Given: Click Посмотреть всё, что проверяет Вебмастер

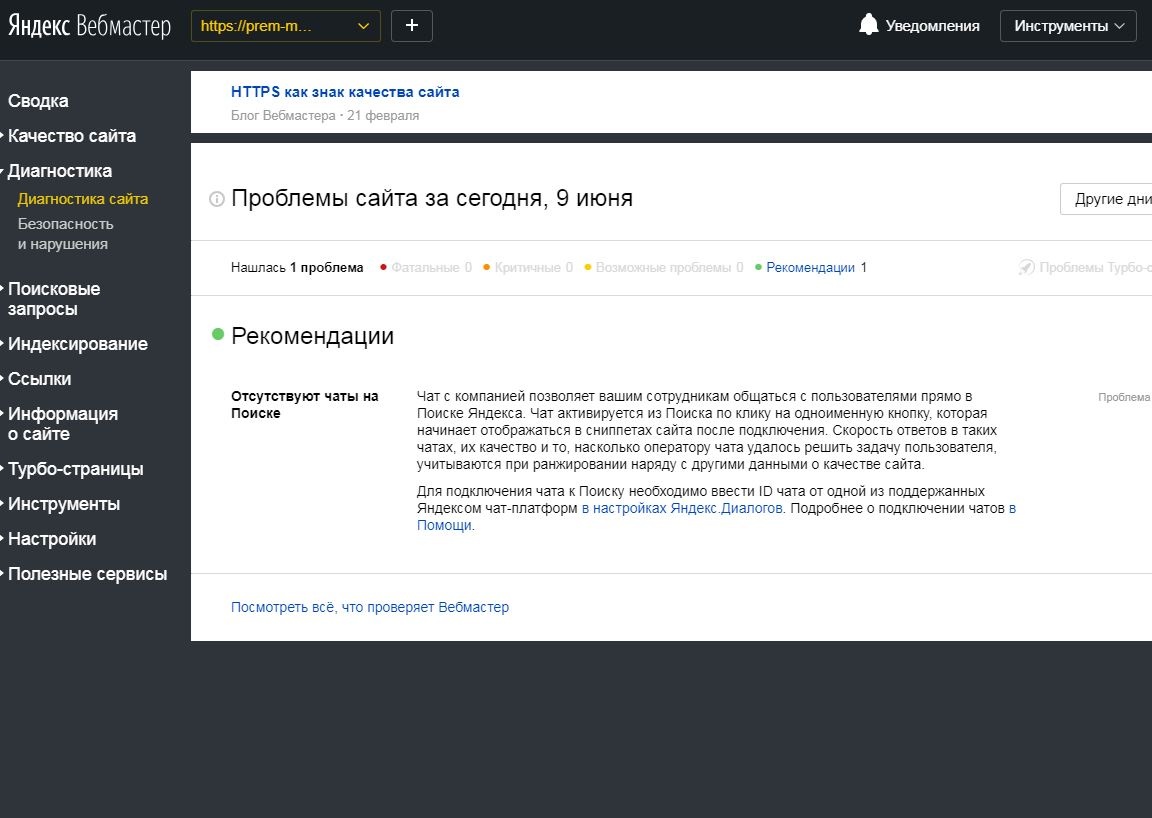Looking at the screenshot, I should point(370,607).
